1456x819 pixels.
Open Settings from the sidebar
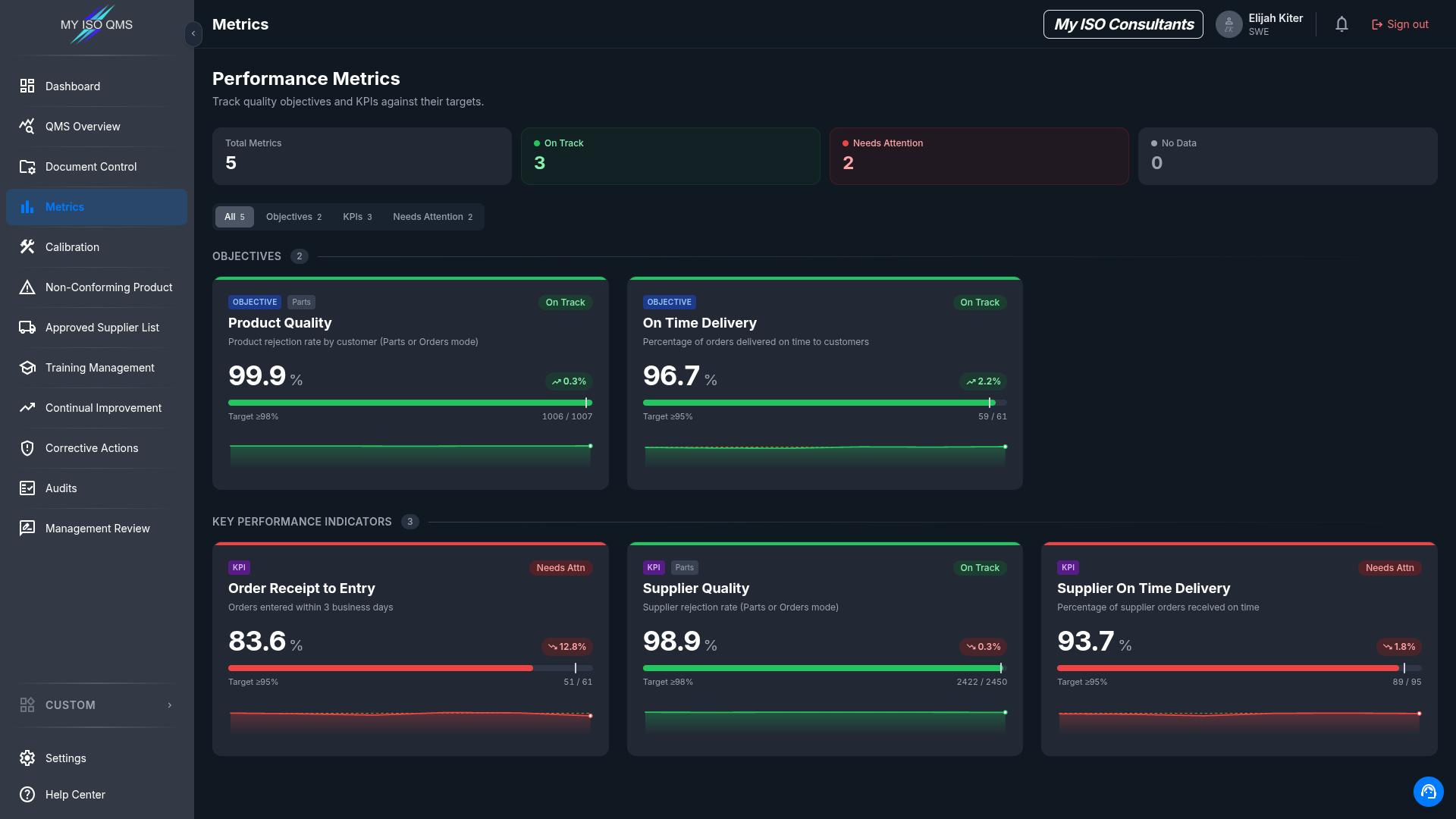(x=96, y=758)
